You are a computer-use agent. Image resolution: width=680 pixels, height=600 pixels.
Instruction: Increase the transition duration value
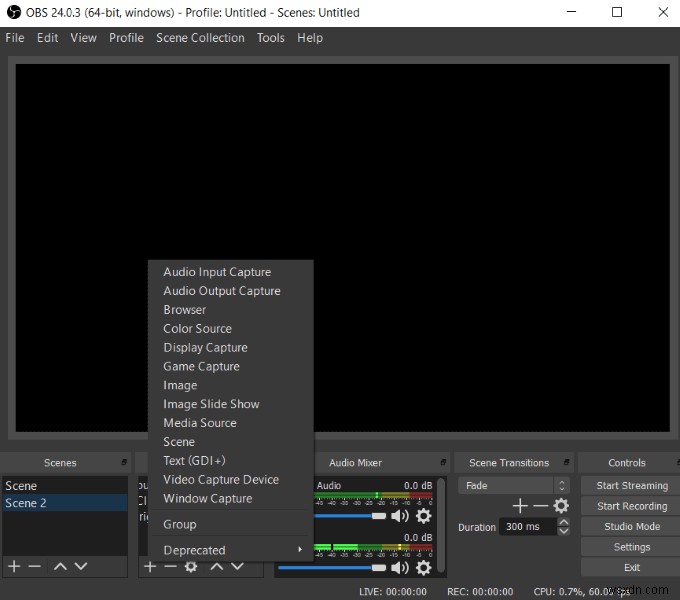[563, 522]
